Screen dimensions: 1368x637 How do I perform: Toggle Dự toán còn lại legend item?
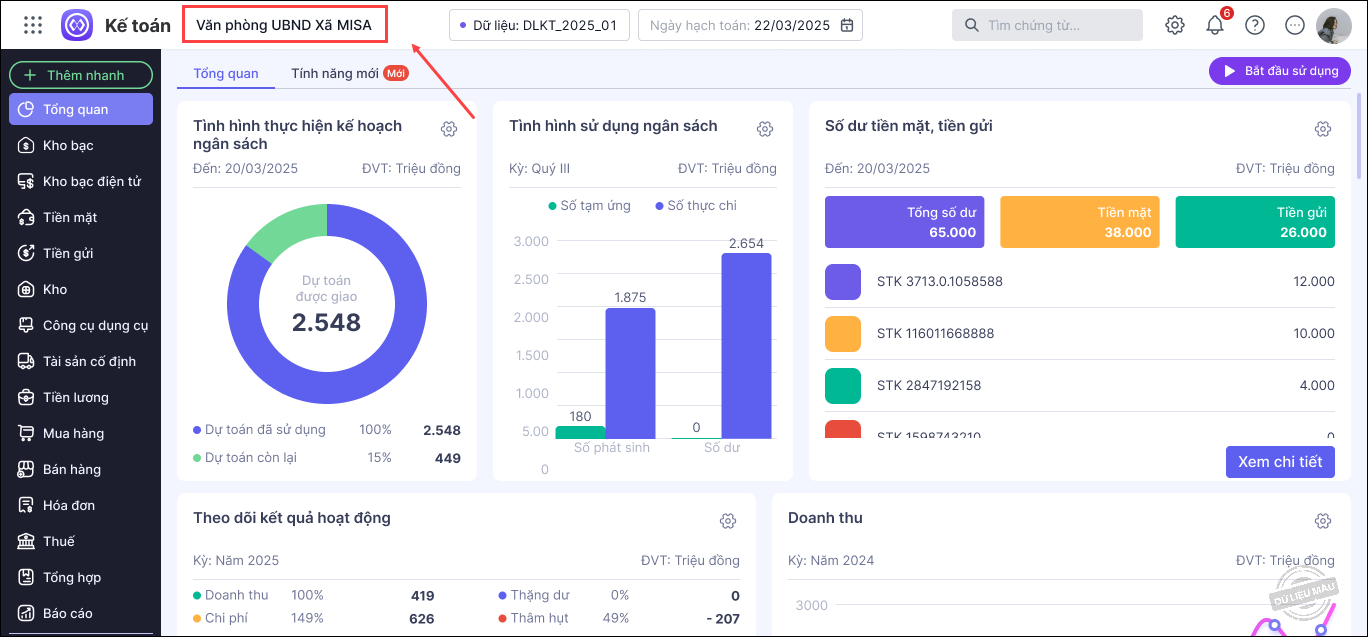pos(244,457)
